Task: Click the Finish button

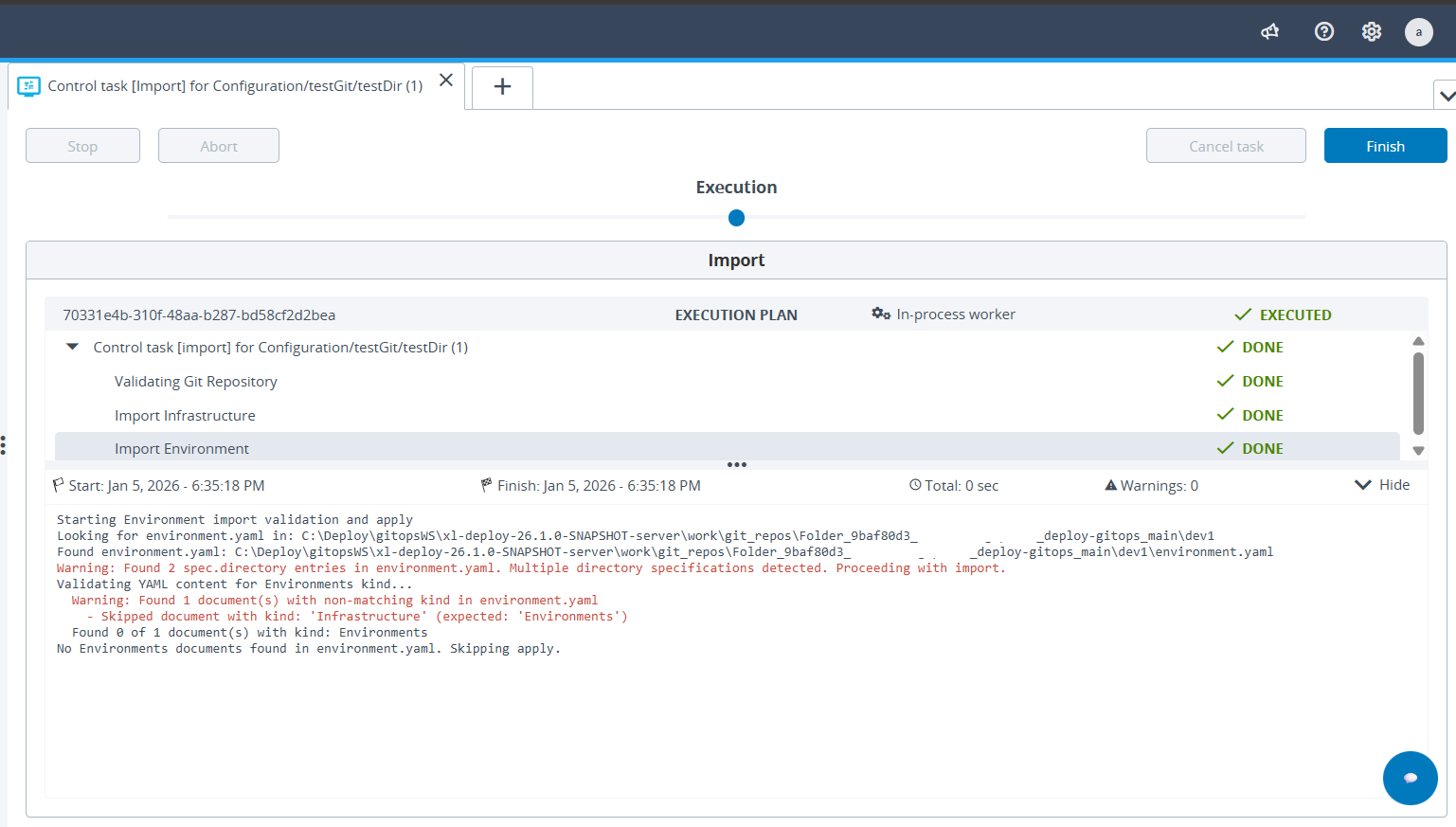Action: pos(1385,146)
